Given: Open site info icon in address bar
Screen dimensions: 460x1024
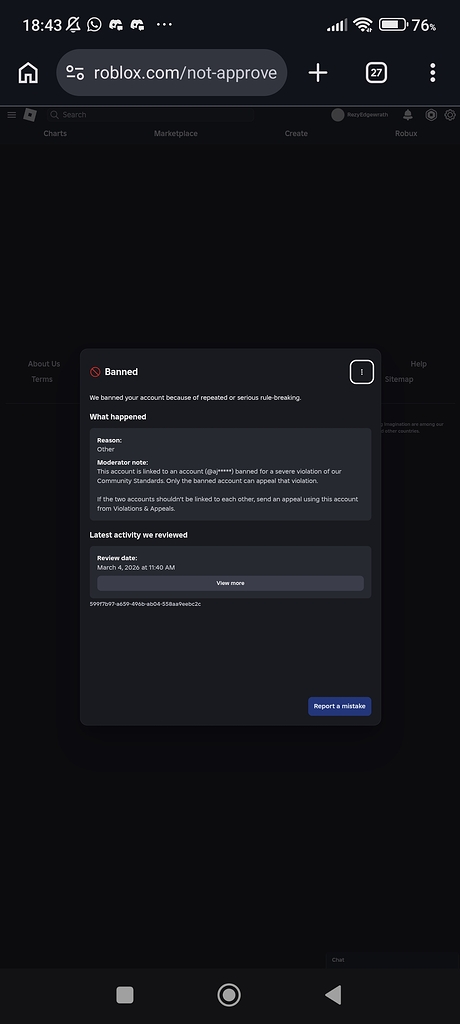Looking at the screenshot, I should tap(75, 72).
